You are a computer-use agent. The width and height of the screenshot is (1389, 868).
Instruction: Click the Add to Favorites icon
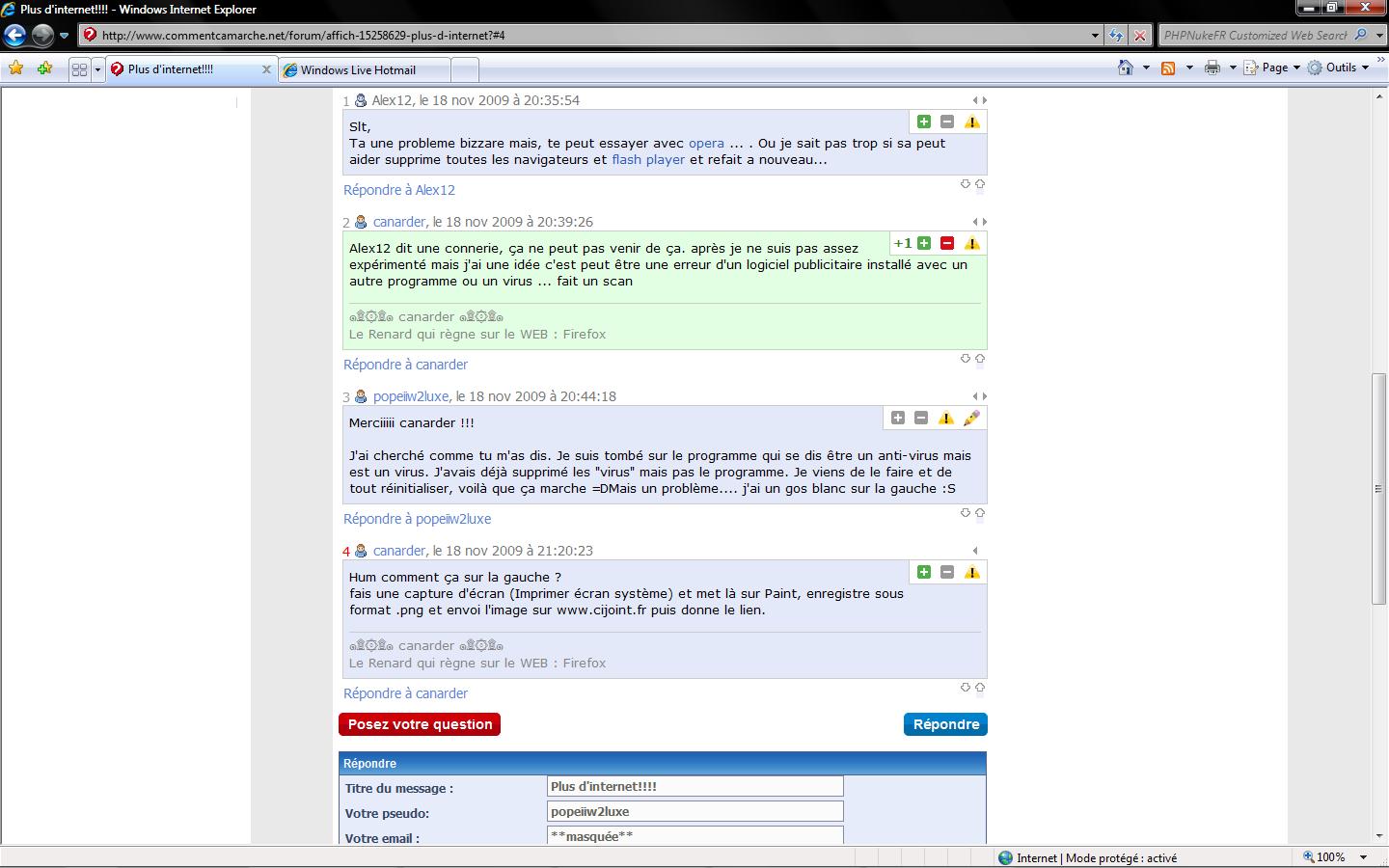44,68
